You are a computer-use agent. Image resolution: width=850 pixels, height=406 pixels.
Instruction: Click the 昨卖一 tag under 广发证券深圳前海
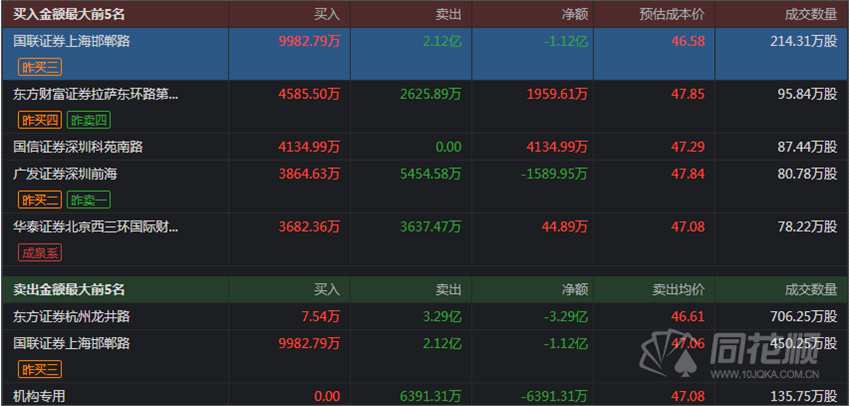click(89, 200)
